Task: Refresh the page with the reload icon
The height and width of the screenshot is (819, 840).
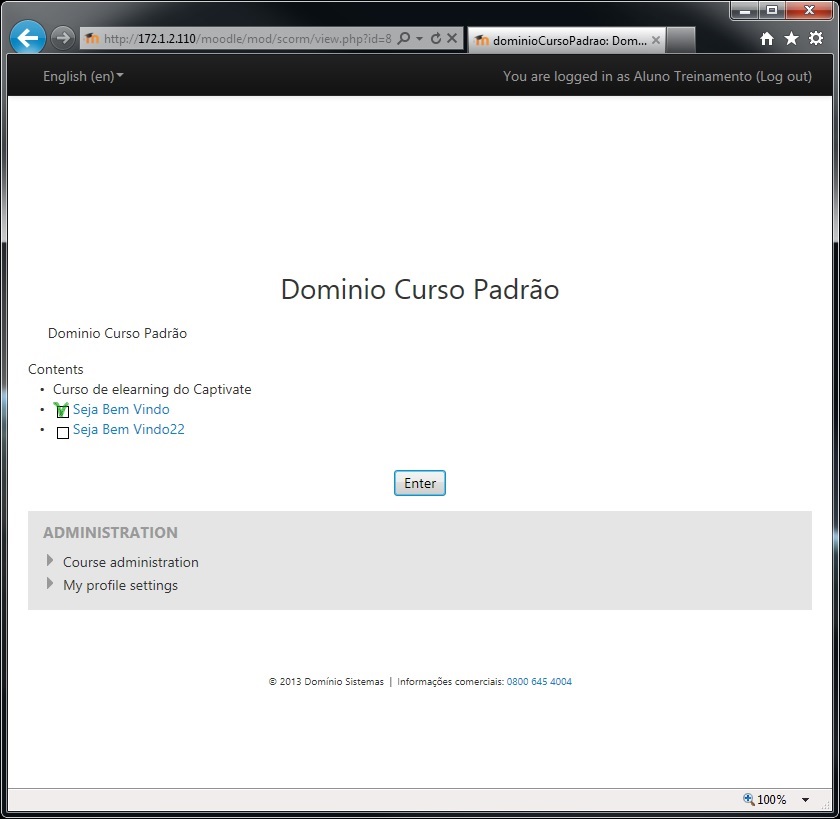Action: coord(436,38)
